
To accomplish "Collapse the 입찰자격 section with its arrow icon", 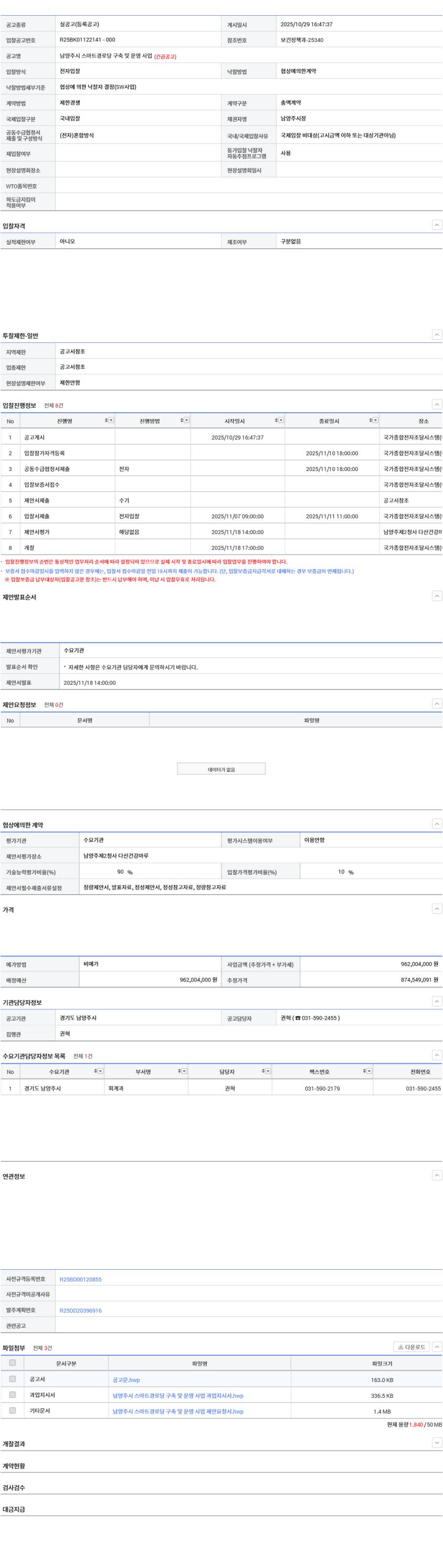I will [436, 225].
